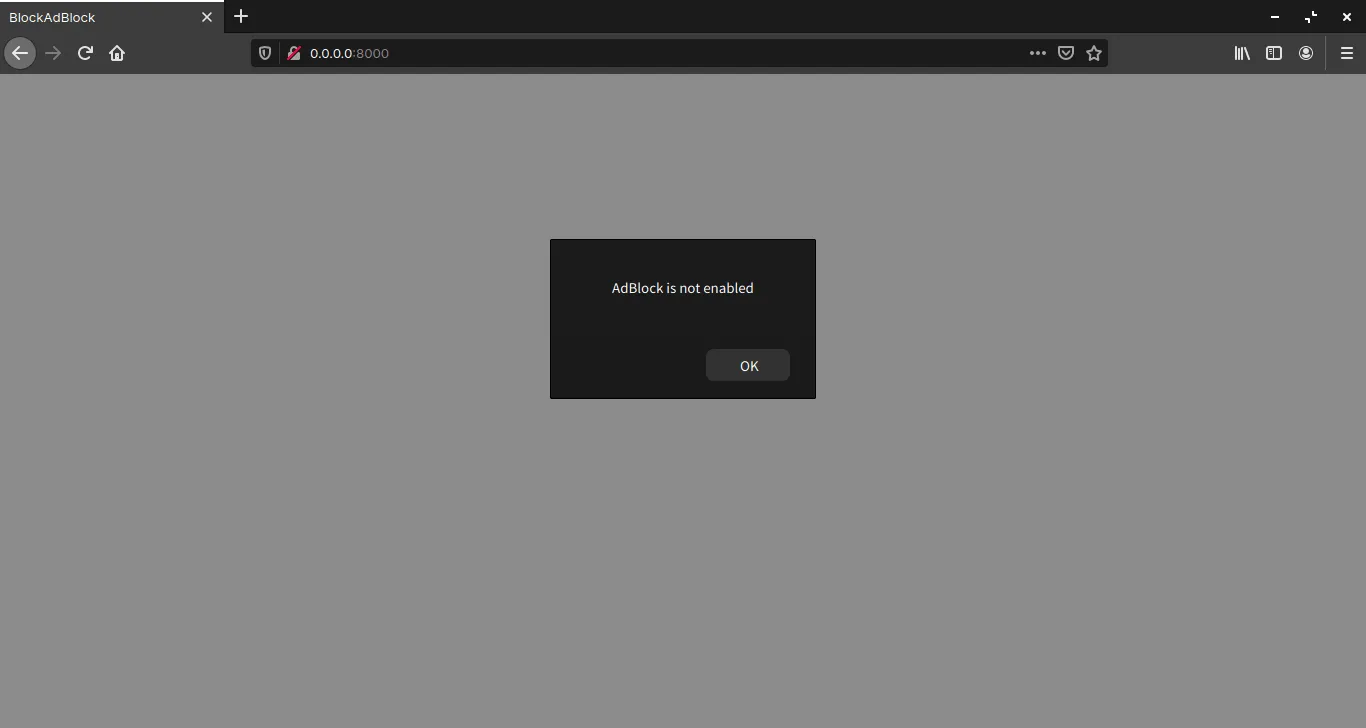Reload the current page
1366x728 pixels.
coord(85,53)
